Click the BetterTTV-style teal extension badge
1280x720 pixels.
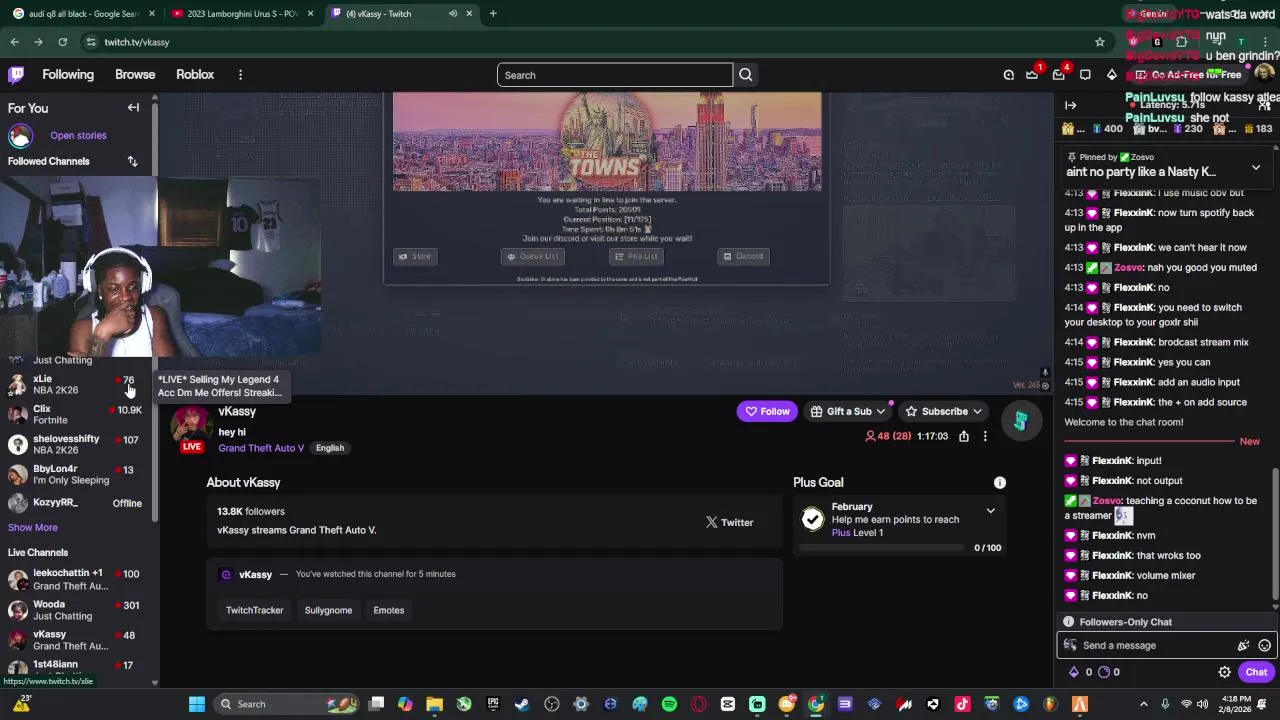[x=1020, y=421]
